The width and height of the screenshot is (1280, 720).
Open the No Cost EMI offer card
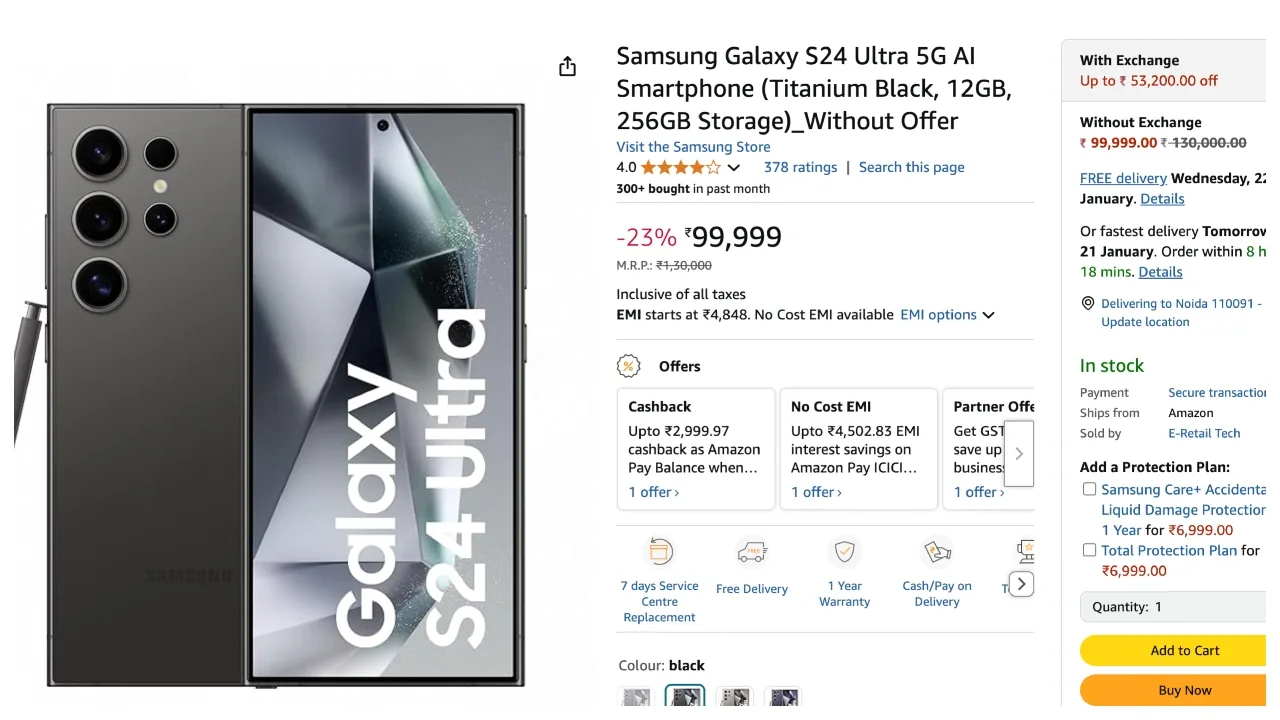[x=858, y=449]
